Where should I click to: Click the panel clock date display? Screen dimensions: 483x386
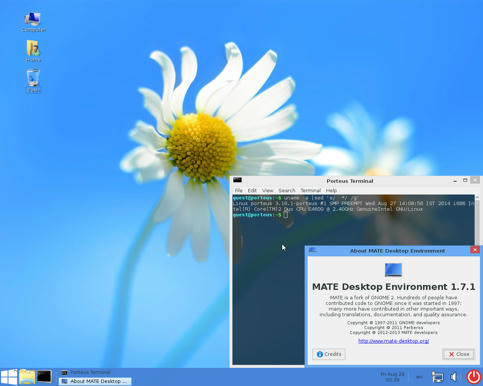pos(392,377)
